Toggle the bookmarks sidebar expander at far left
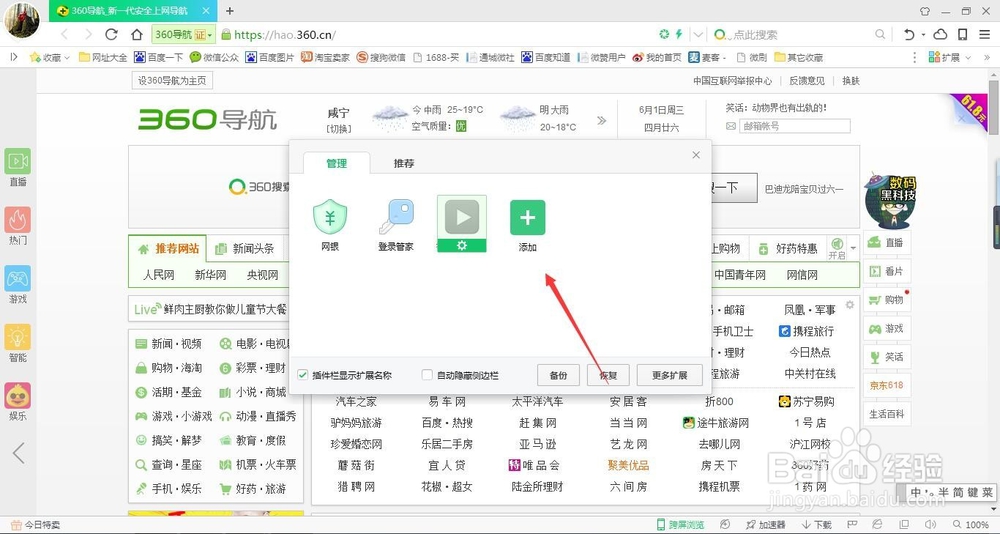Screen dimensions: 1000x534 click(x=13, y=57)
